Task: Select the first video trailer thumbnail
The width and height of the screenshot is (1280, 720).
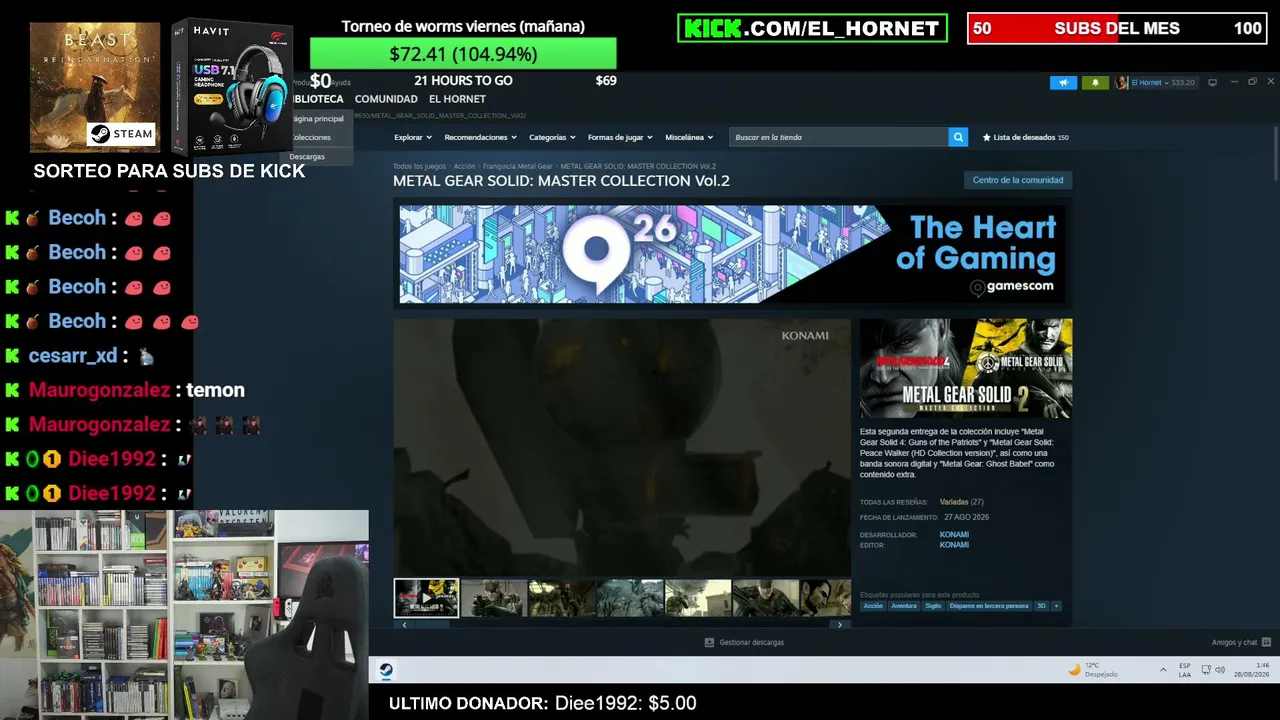Action: pos(426,598)
